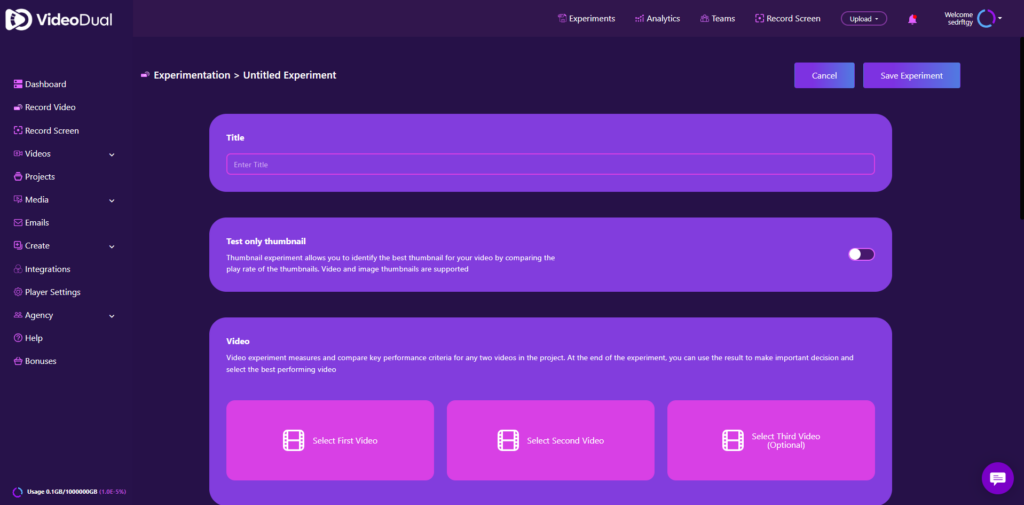Click the Untitled Experiment breadcrumb text
The height and width of the screenshot is (505, 1024).
point(290,75)
